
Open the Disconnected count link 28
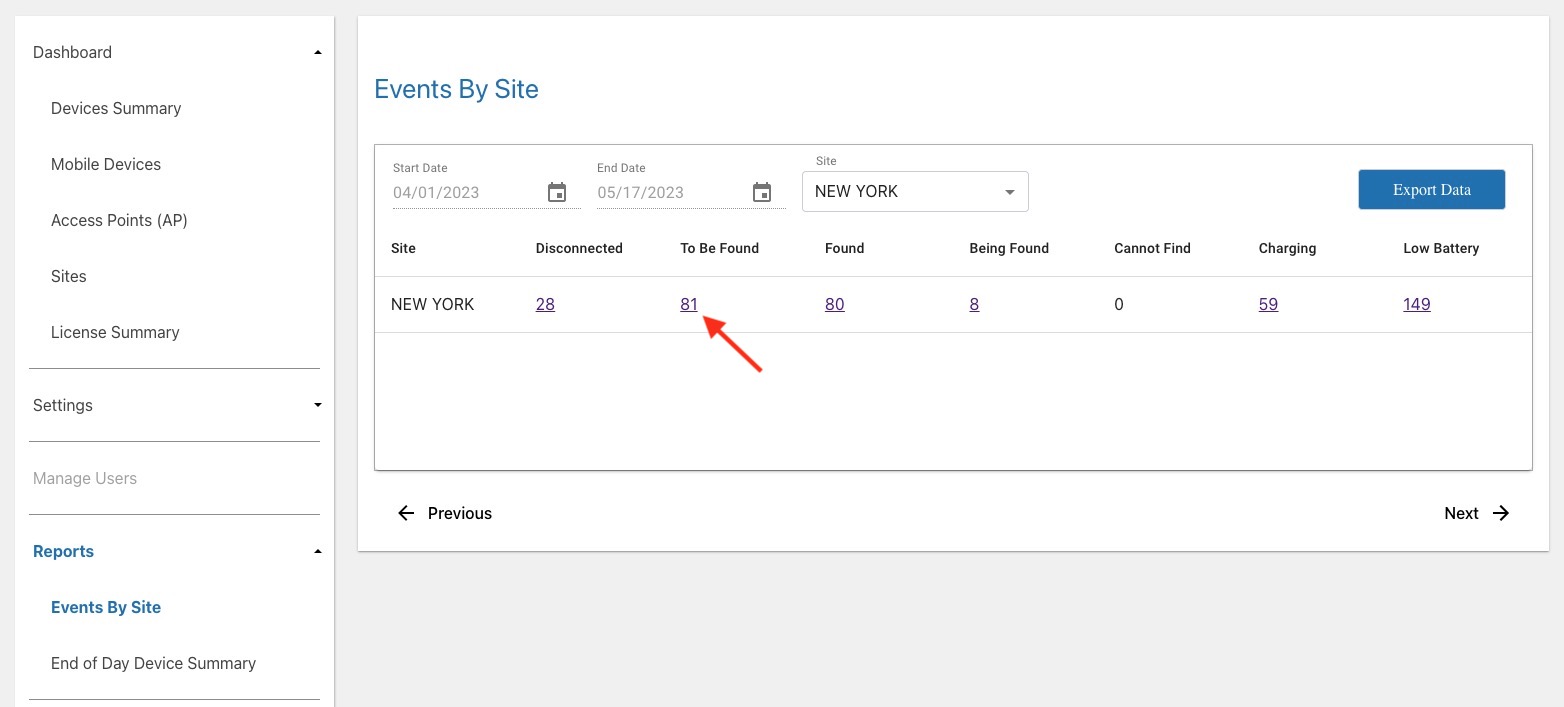tap(545, 304)
